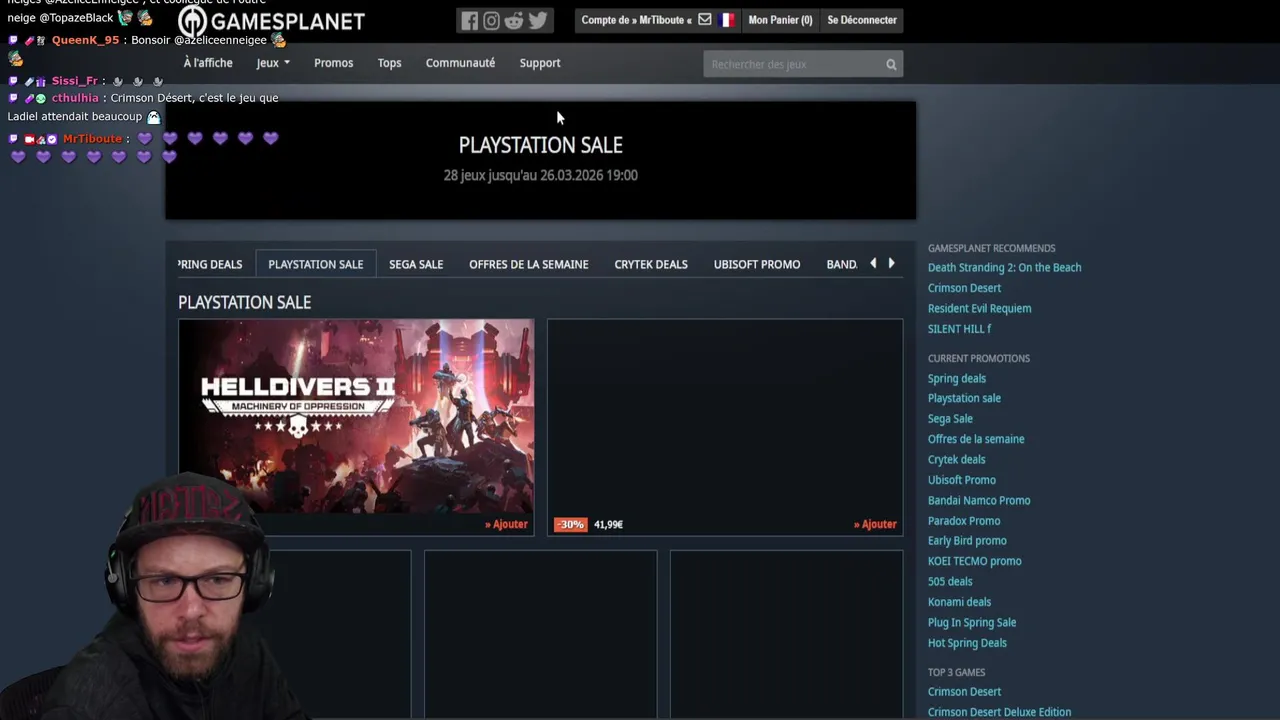Click the Gamesplanet logo

click(271, 21)
